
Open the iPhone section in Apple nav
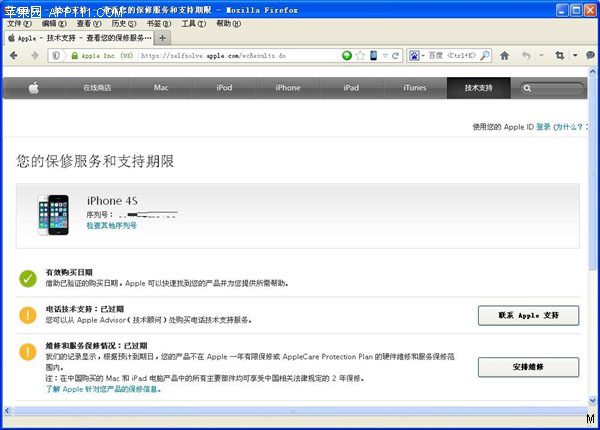288,88
